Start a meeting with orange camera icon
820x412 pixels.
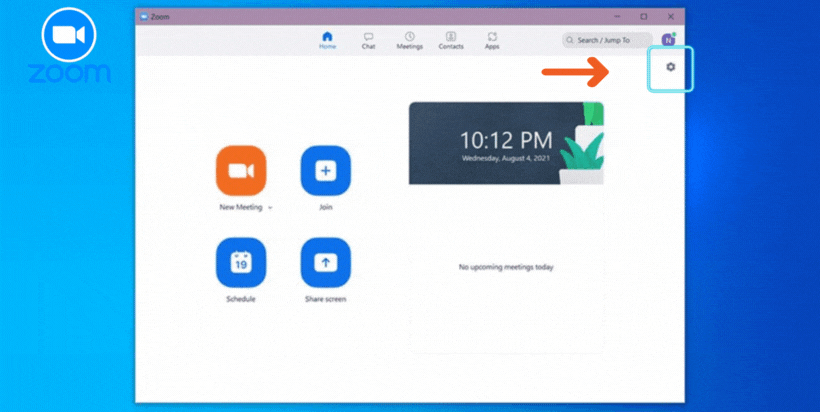(241, 171)
